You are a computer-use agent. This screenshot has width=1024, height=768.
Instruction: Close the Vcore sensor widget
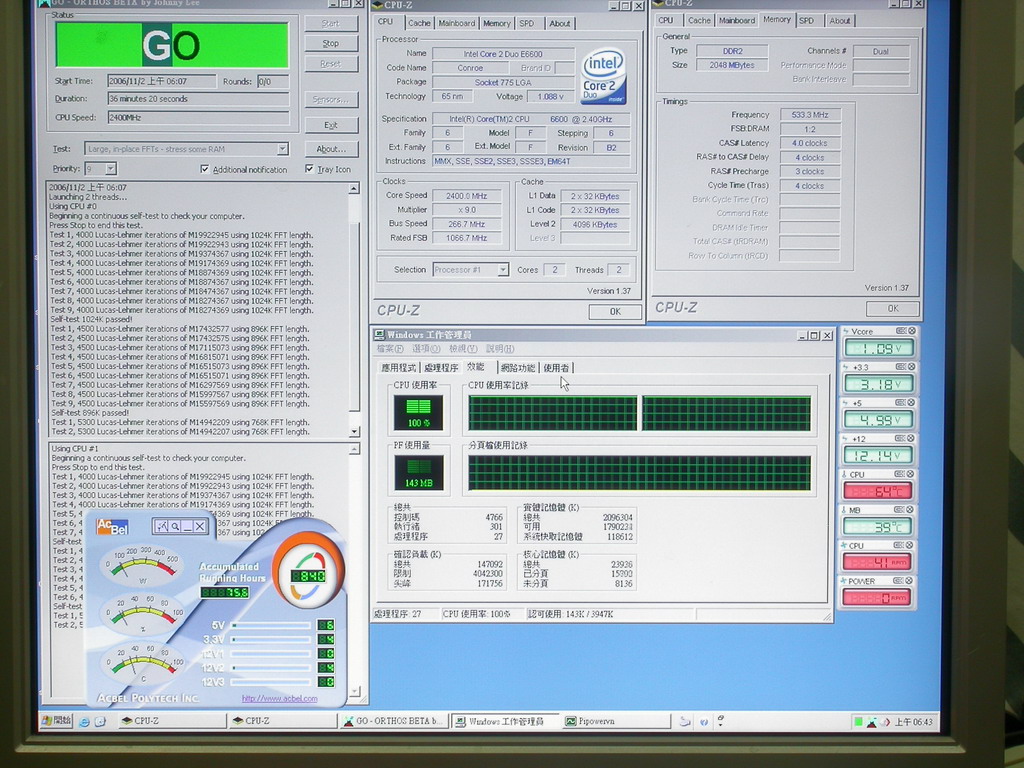click(912, 331)
